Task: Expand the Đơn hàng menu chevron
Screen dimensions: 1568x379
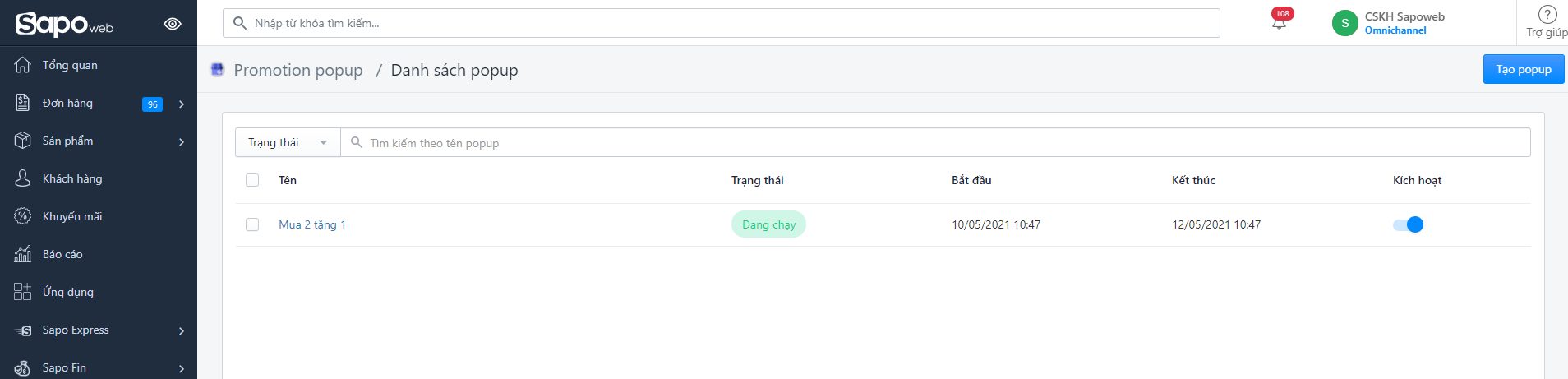Action: click(x=182, y=104)
